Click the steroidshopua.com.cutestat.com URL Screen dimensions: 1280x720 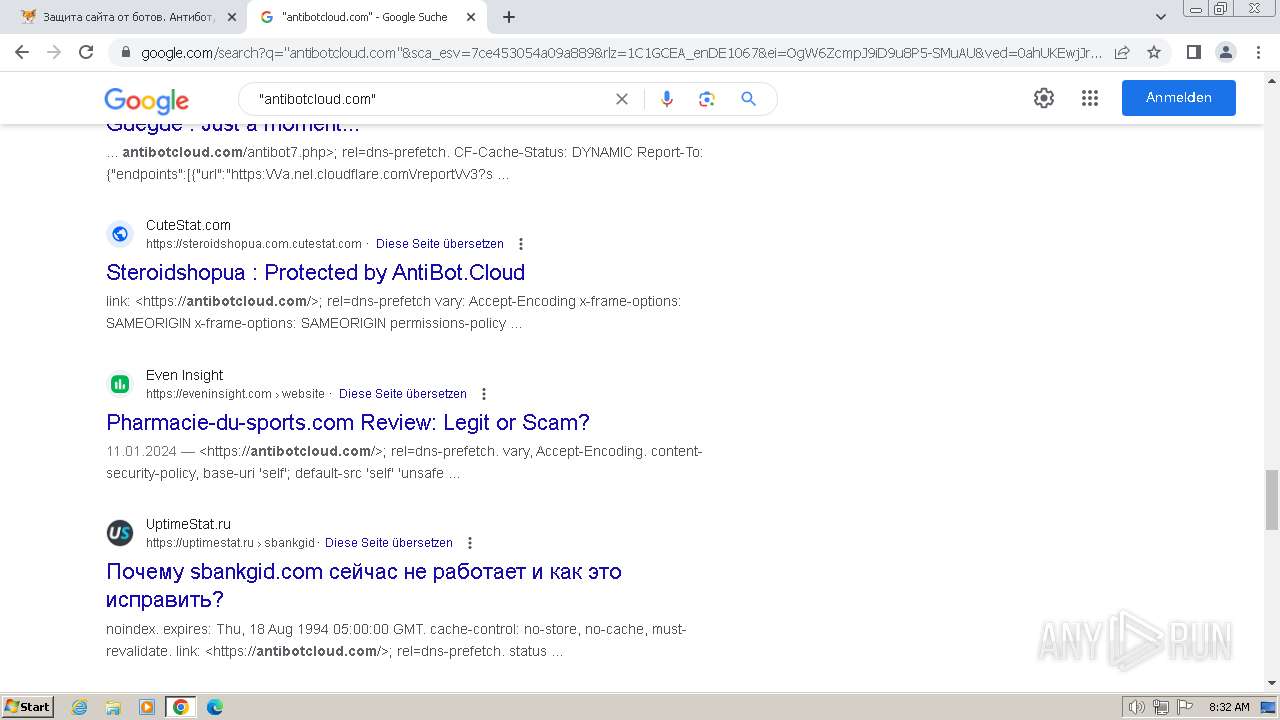tap(254, 244)
